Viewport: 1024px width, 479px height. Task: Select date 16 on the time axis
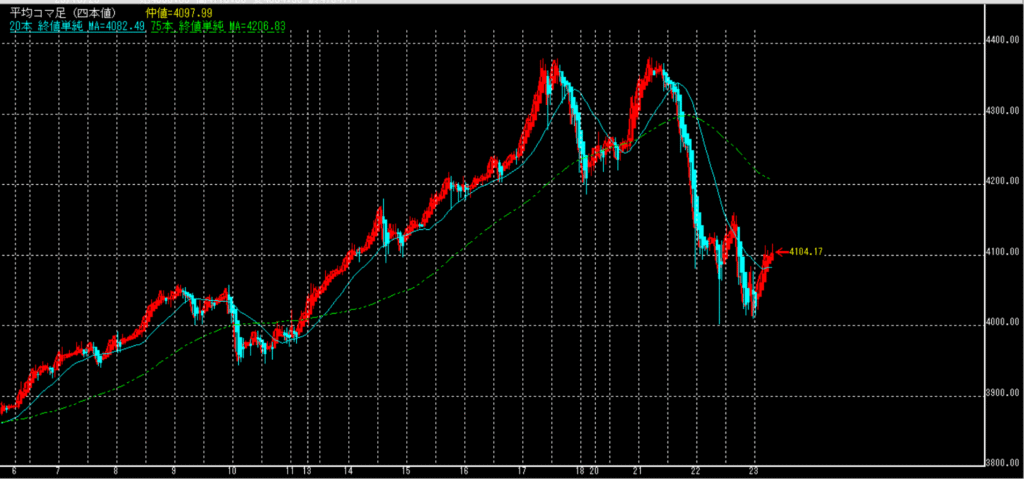click(464, 470)
